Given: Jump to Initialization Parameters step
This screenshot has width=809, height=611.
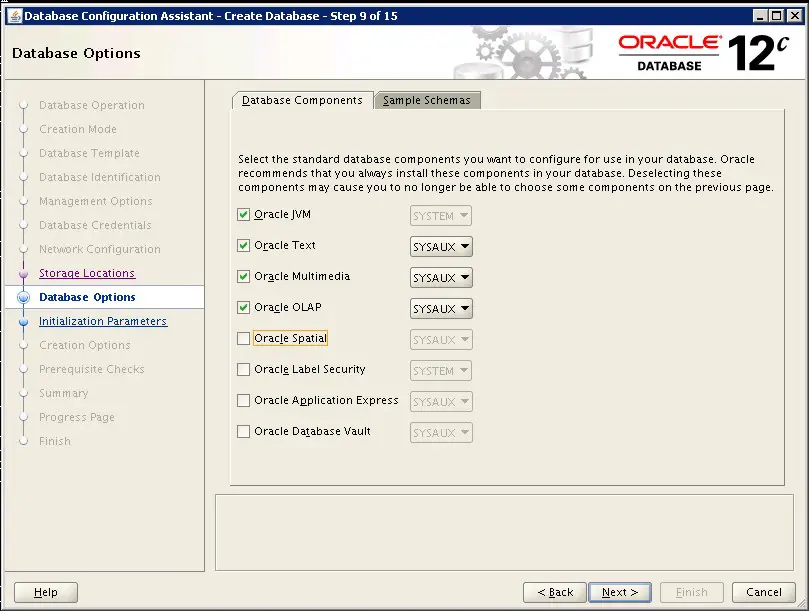Looking at the screenshot, I should point(103,321).
